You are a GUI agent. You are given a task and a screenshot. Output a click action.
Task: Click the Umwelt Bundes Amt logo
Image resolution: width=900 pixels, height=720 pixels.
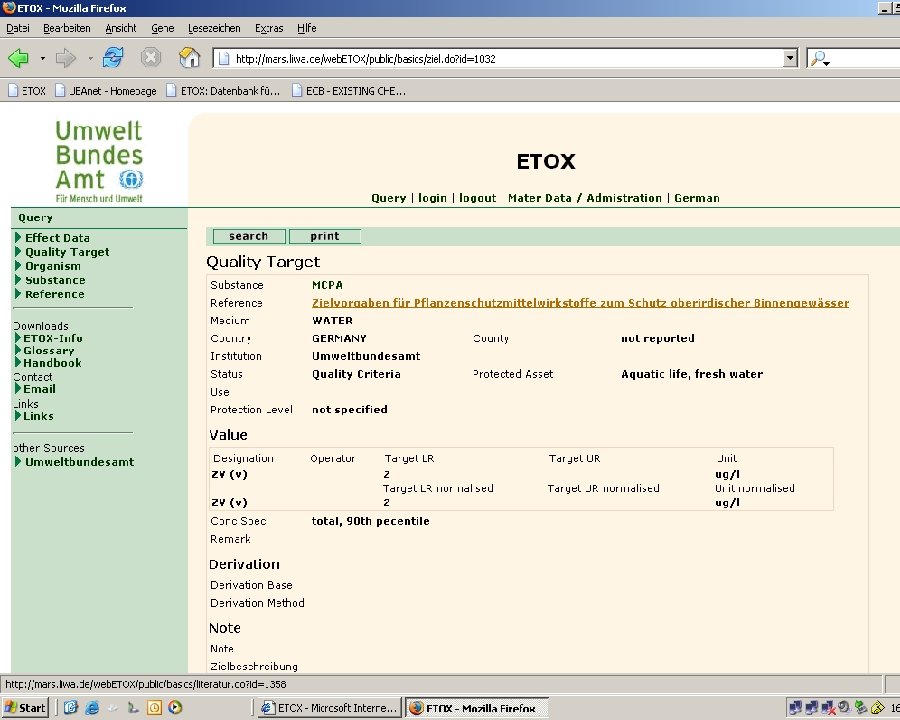click(x=99, y=161)
